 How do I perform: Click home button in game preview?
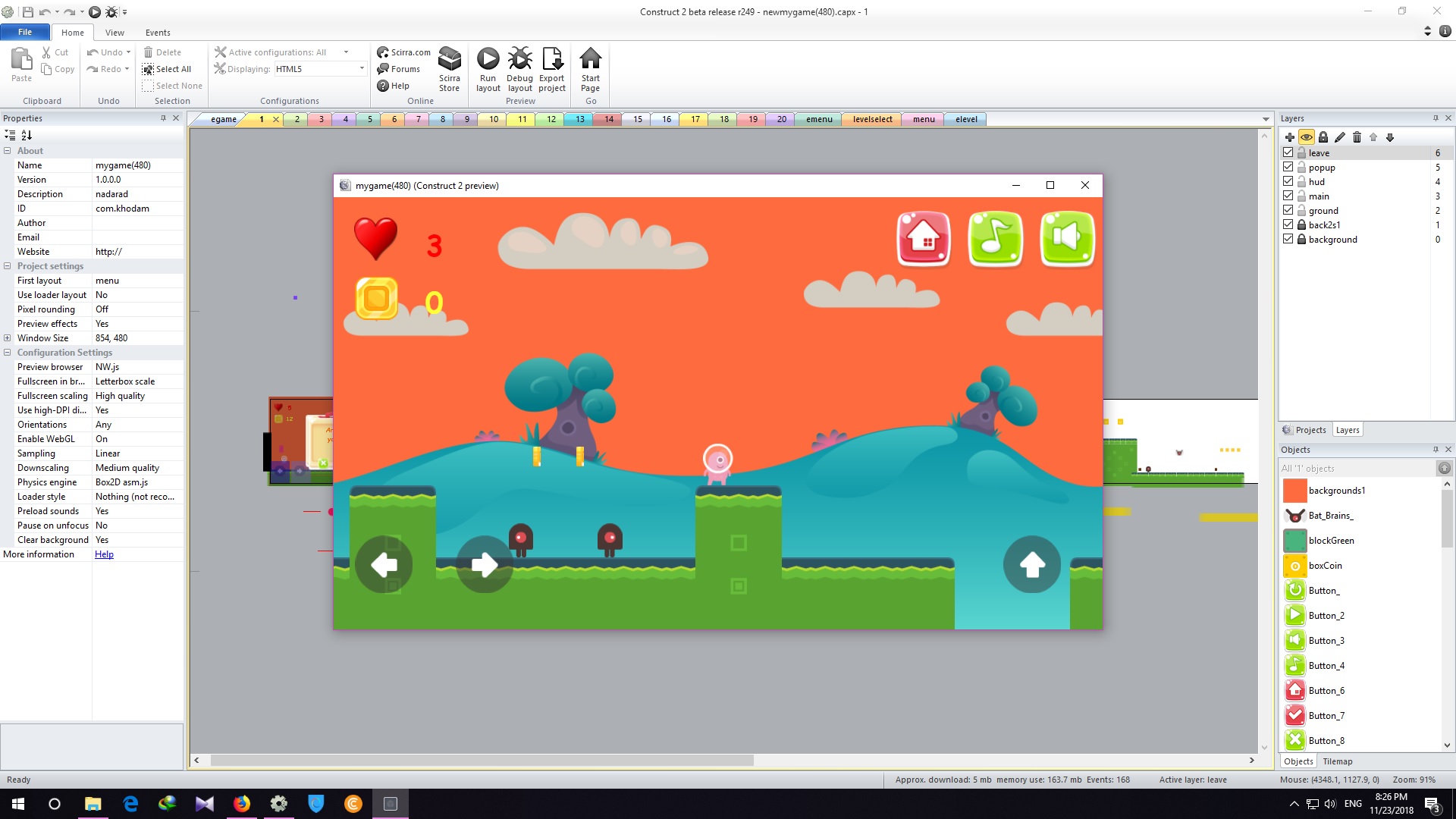pyautogui.click(x=924, y=239)
